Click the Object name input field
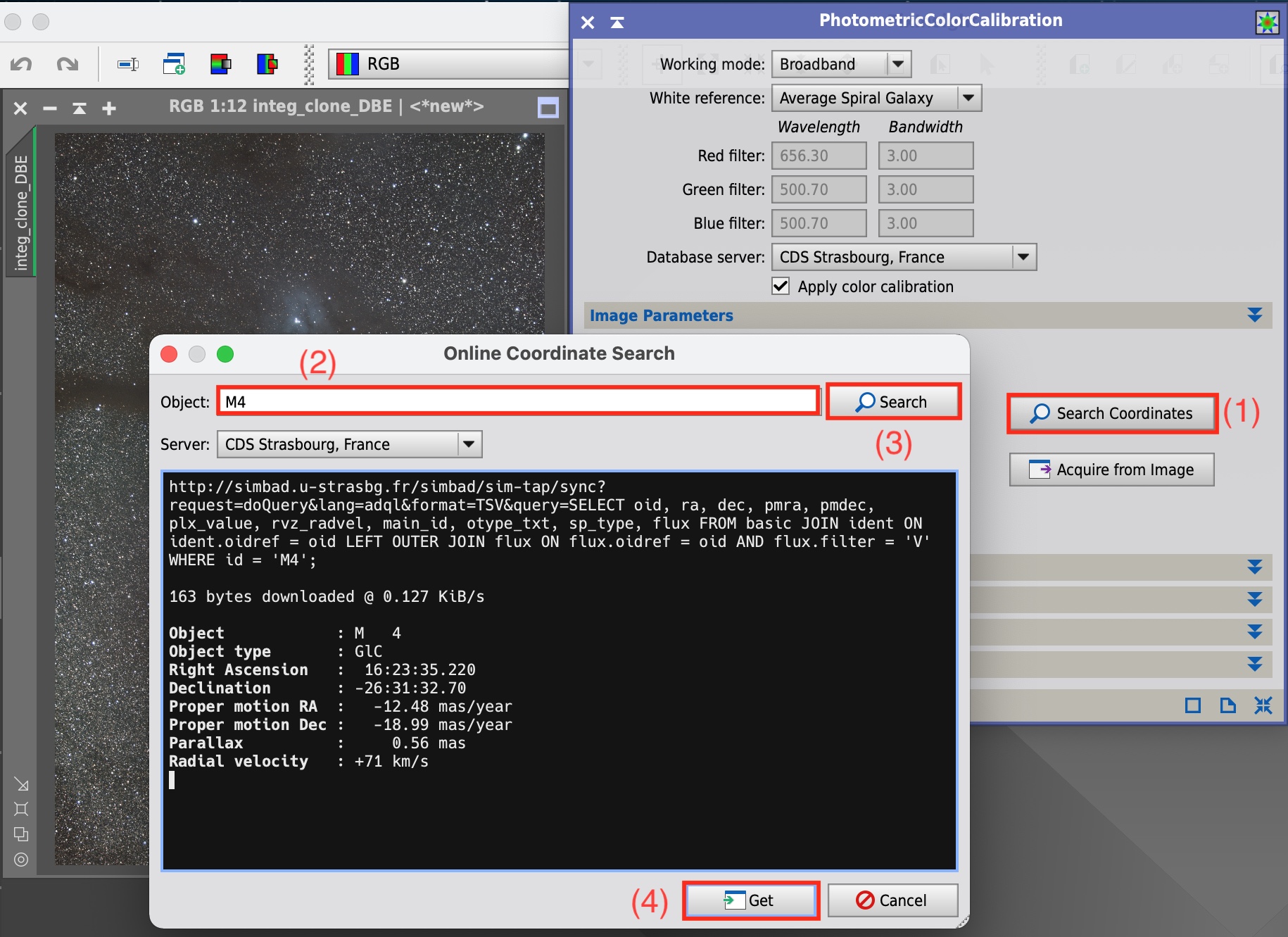 point(518,402)
